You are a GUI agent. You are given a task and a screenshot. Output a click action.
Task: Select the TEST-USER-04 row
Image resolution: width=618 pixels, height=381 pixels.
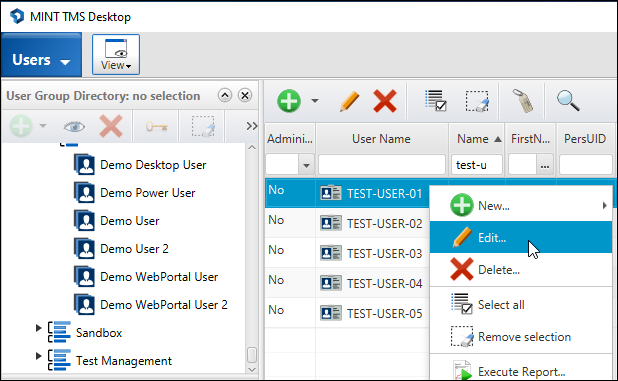tap(347, 283)
